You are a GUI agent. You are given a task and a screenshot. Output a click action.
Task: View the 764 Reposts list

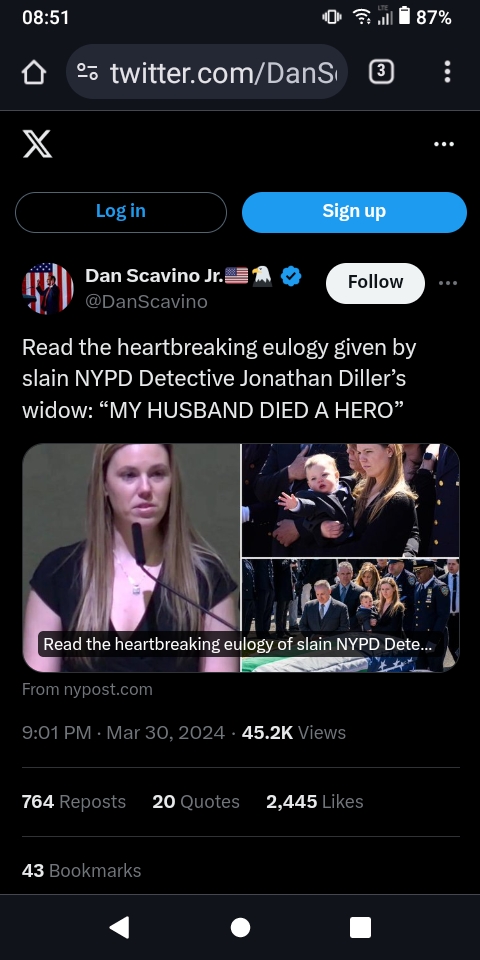point(73,801)
